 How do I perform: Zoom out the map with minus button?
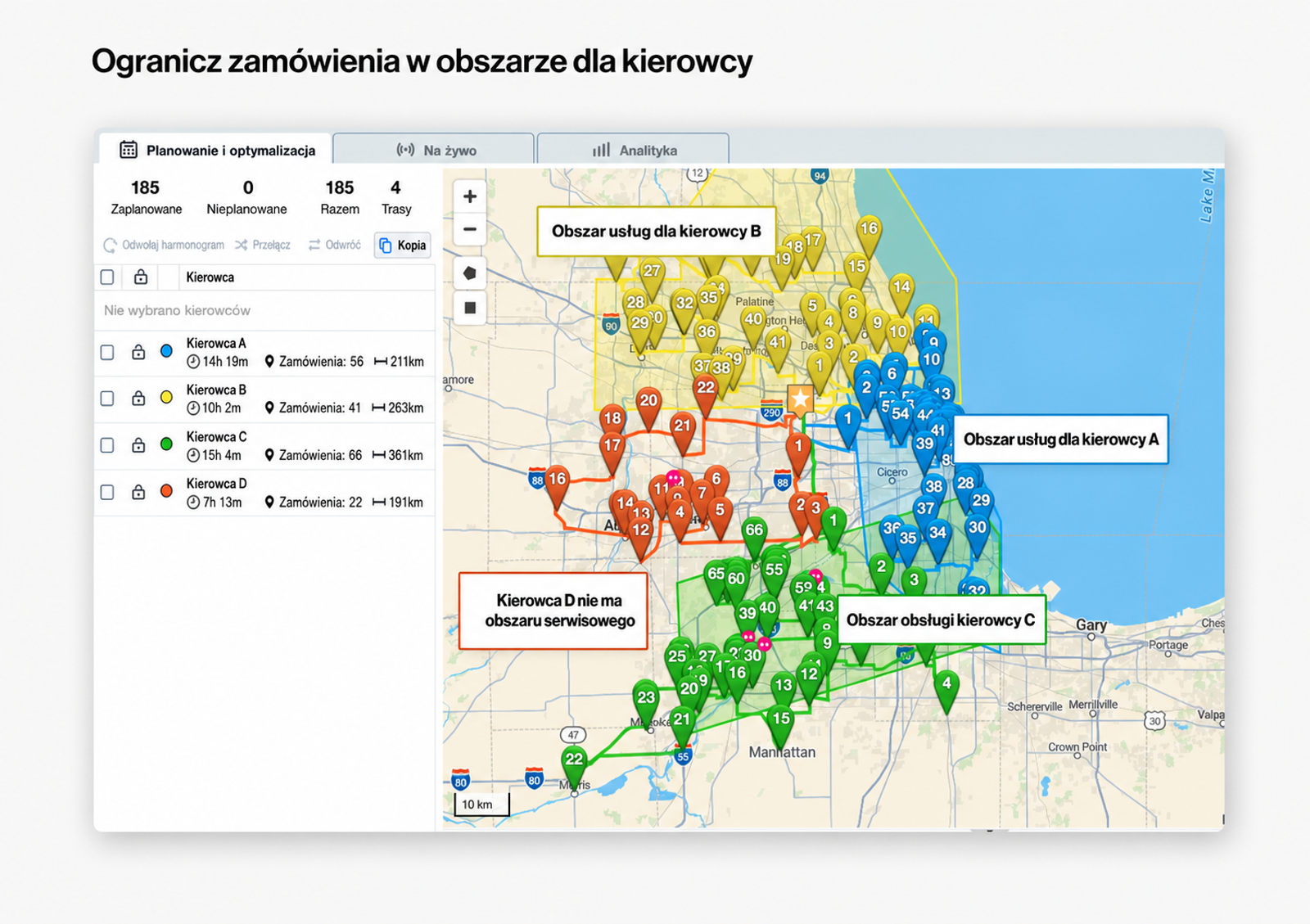pos(470,229)
